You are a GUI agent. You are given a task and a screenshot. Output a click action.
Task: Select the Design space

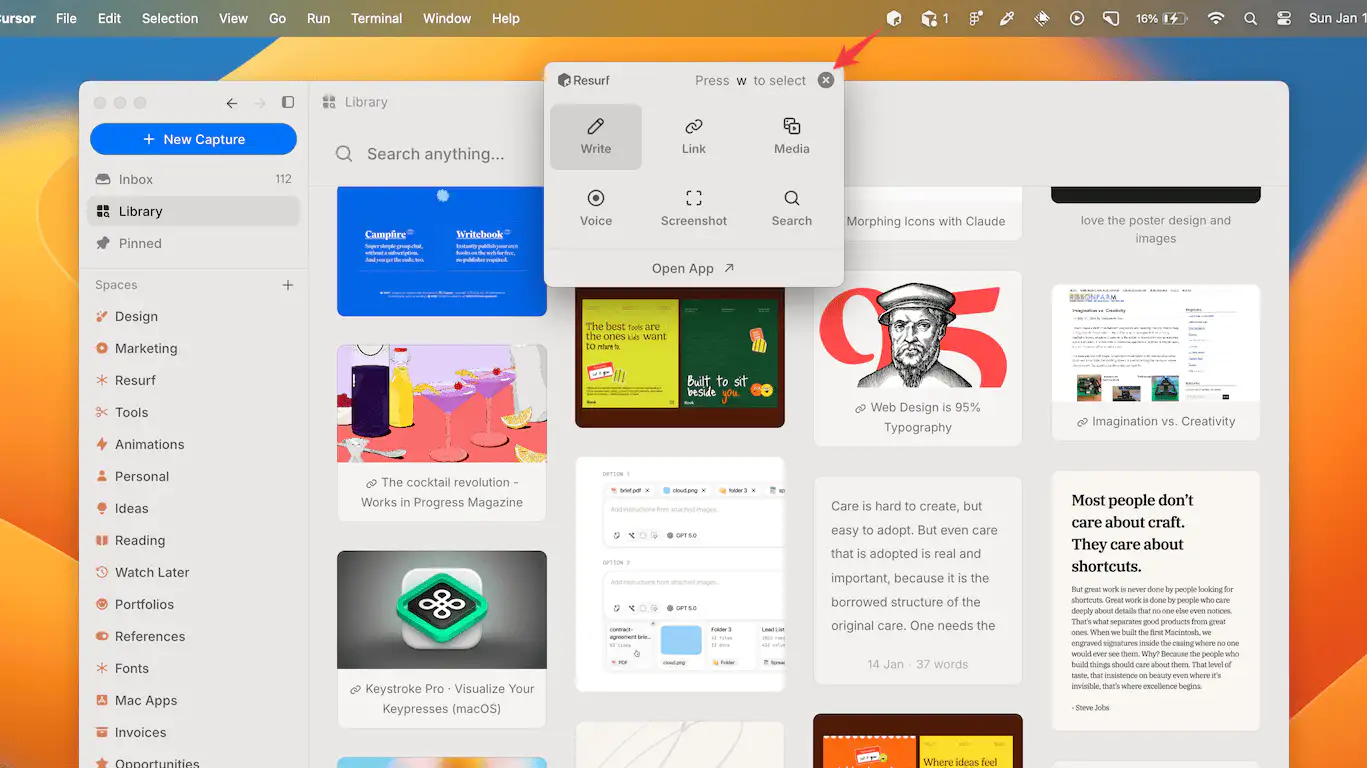(x=136, y=316)
